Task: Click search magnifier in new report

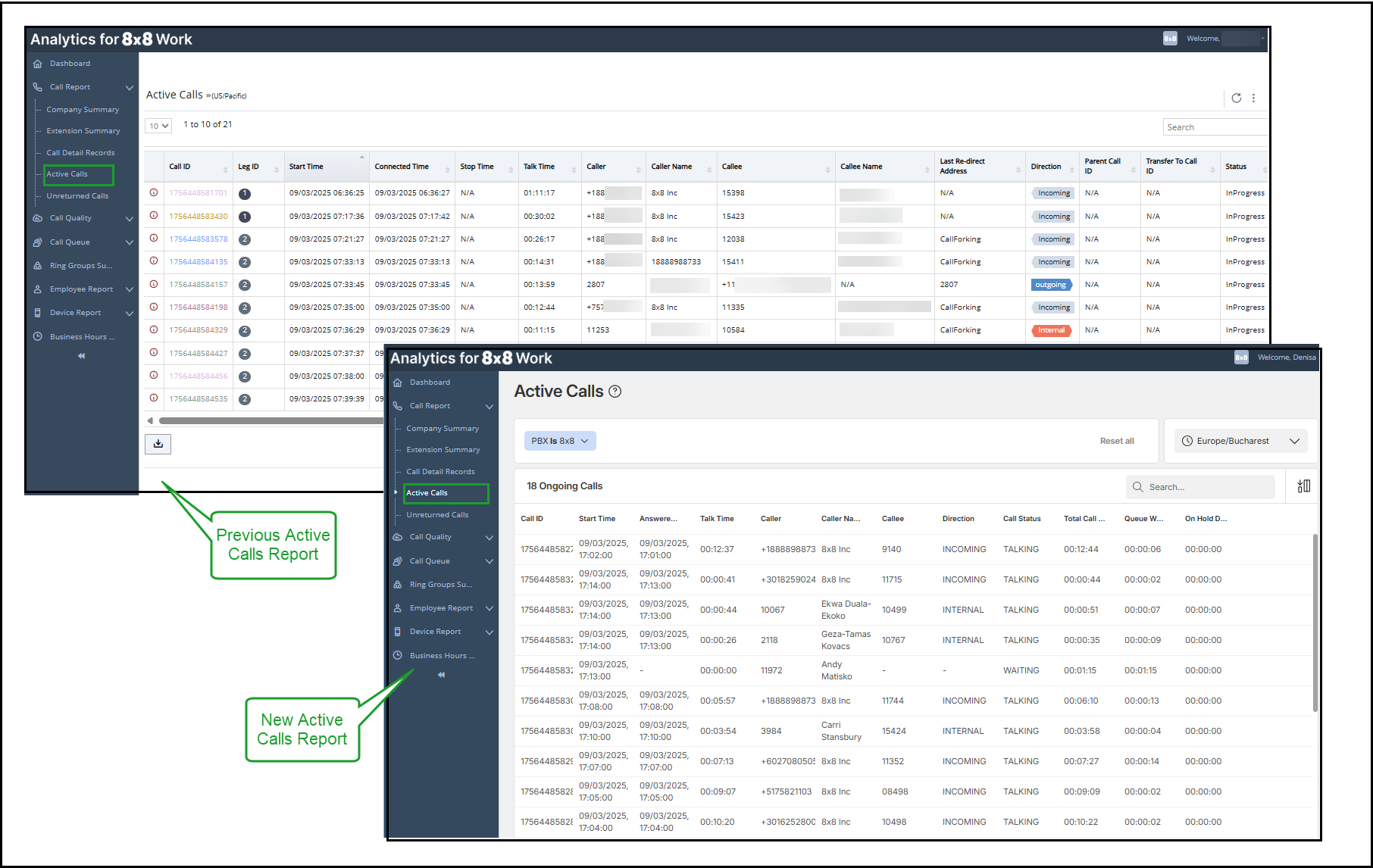Action: (x=1137, y=487)
